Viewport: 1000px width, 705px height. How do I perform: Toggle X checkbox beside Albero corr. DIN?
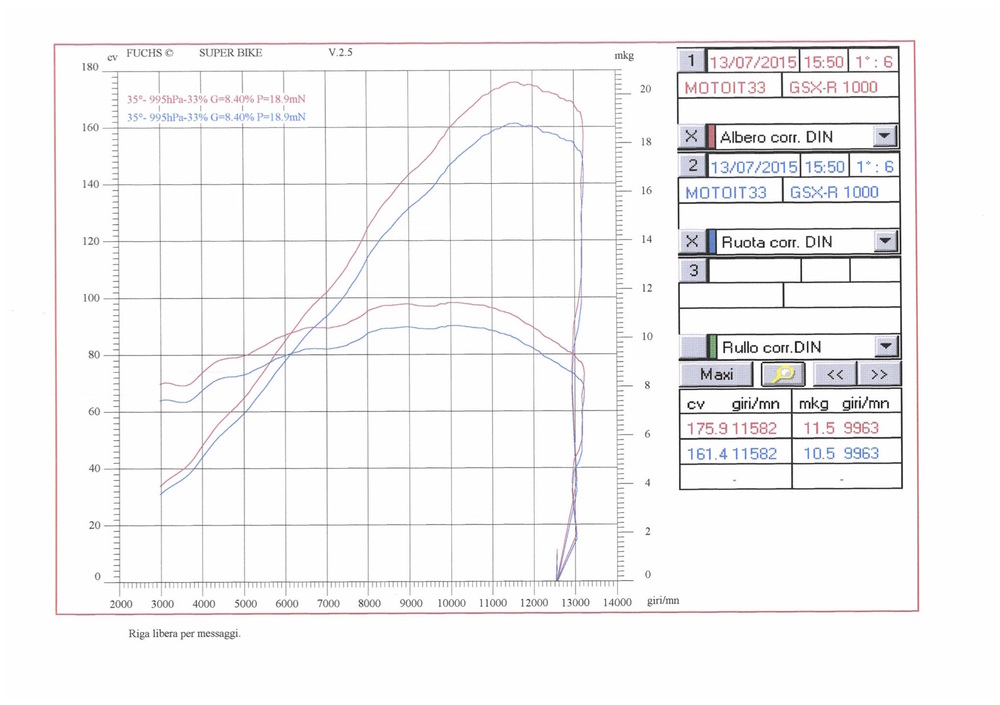pos(692,136)
